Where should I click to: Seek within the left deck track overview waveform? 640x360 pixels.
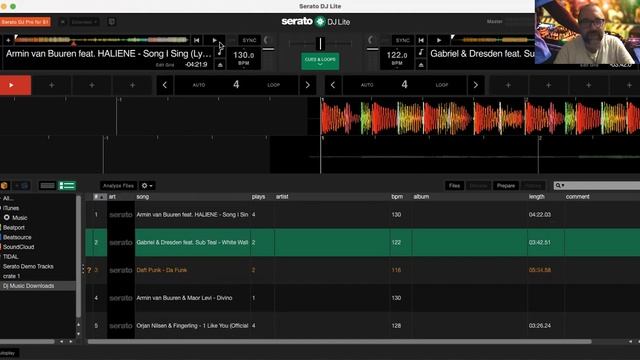(101, 40)
